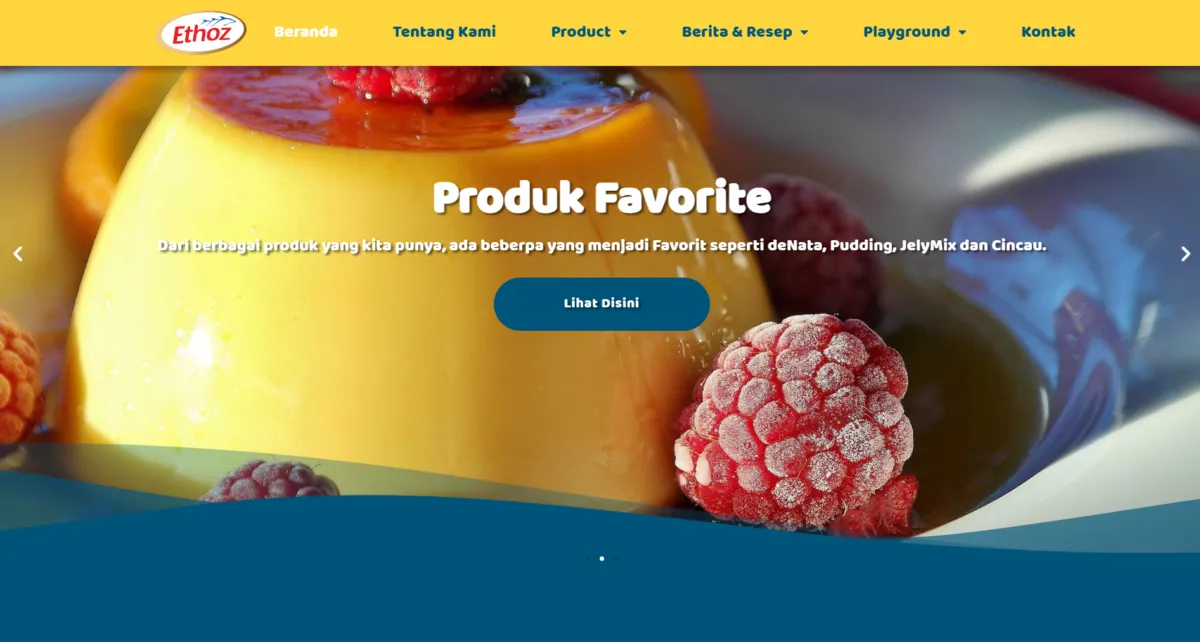The width and height of the screenshot is (1200, 642).
Task: Click the Playground menu label
Action: 907,32
